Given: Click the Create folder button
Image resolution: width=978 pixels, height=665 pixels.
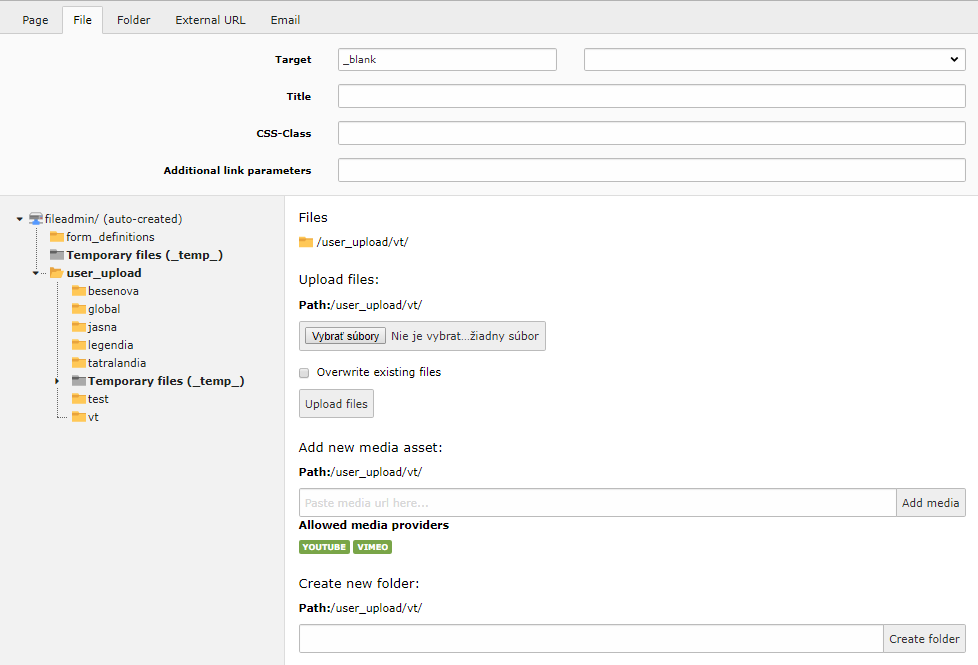Looking at the screenshot, I should click(924, 639).
